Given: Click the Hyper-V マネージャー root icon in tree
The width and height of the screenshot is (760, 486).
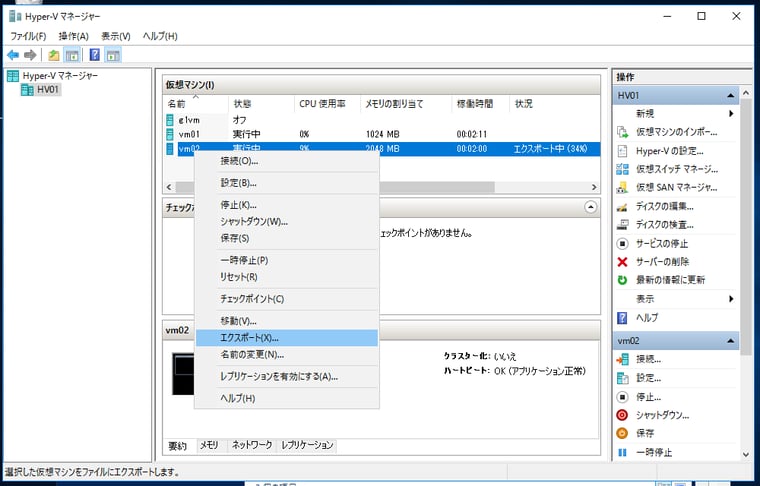Looking at the screenshot, I should coord(13,76).
